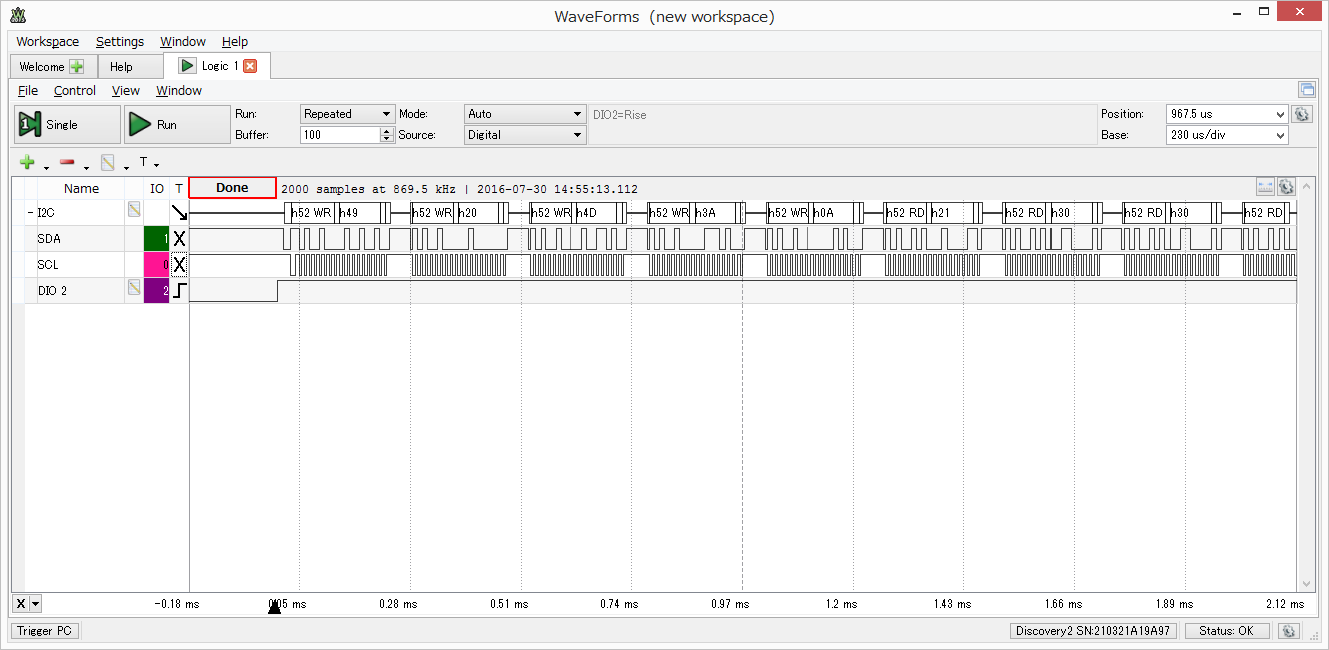
Task: Click the SDA trigger X condition
Action: tap(179, 239)
